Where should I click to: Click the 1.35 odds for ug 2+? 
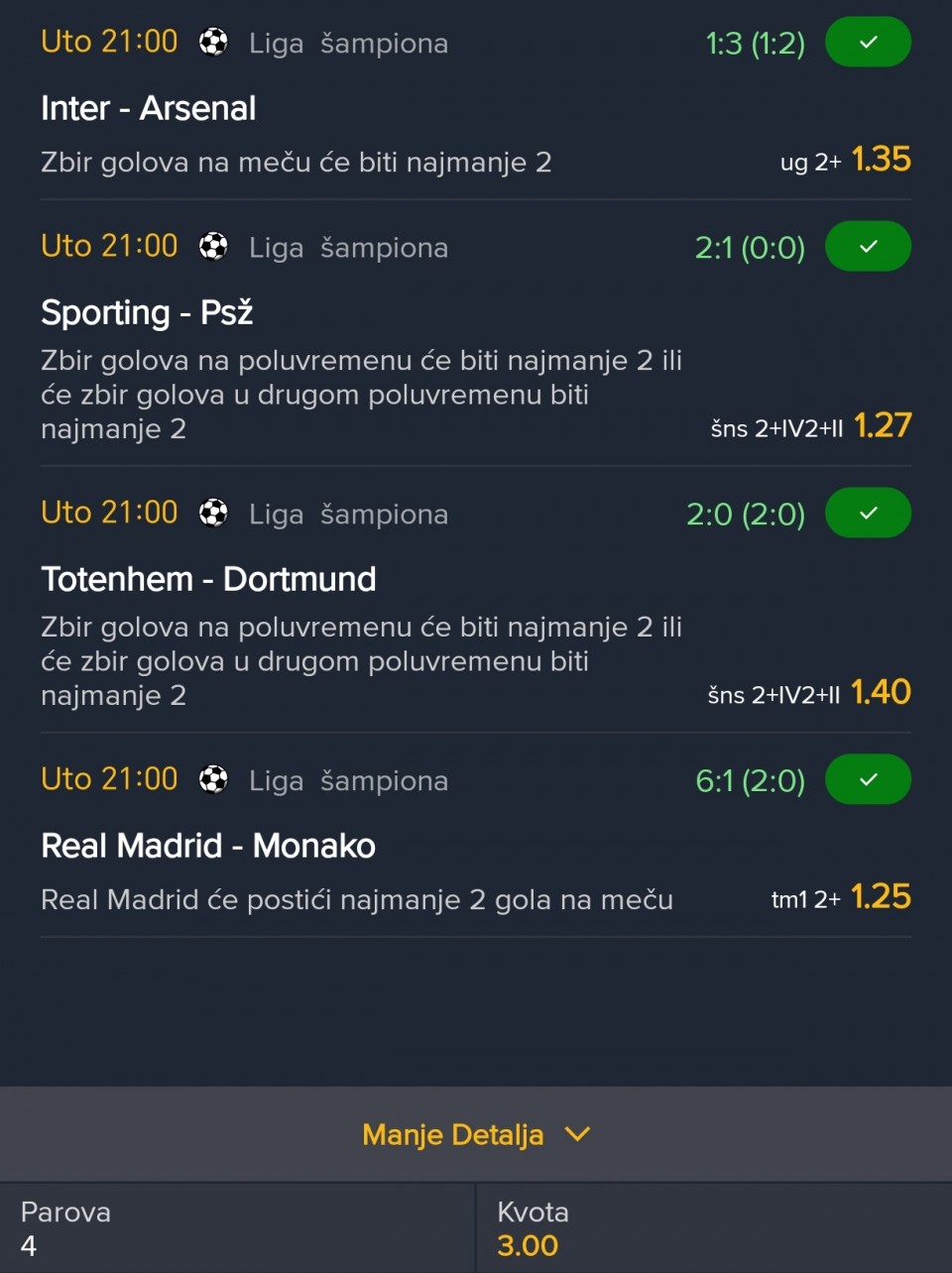[881, 160]
